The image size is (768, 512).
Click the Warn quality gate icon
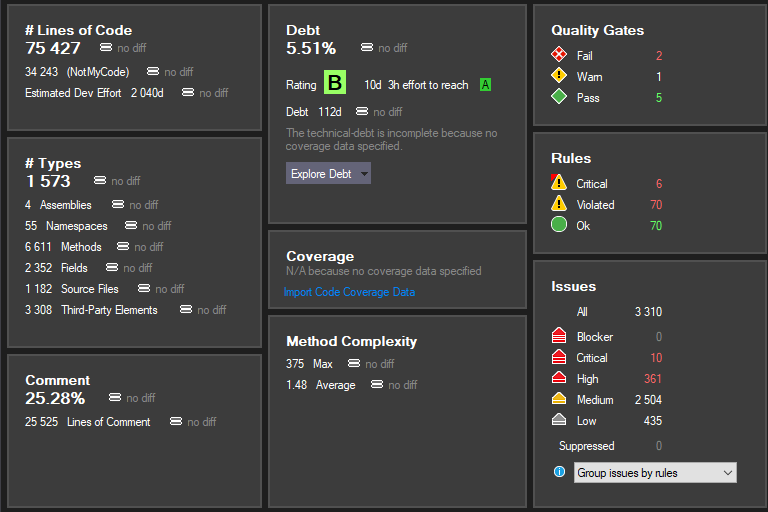(559, 77)
